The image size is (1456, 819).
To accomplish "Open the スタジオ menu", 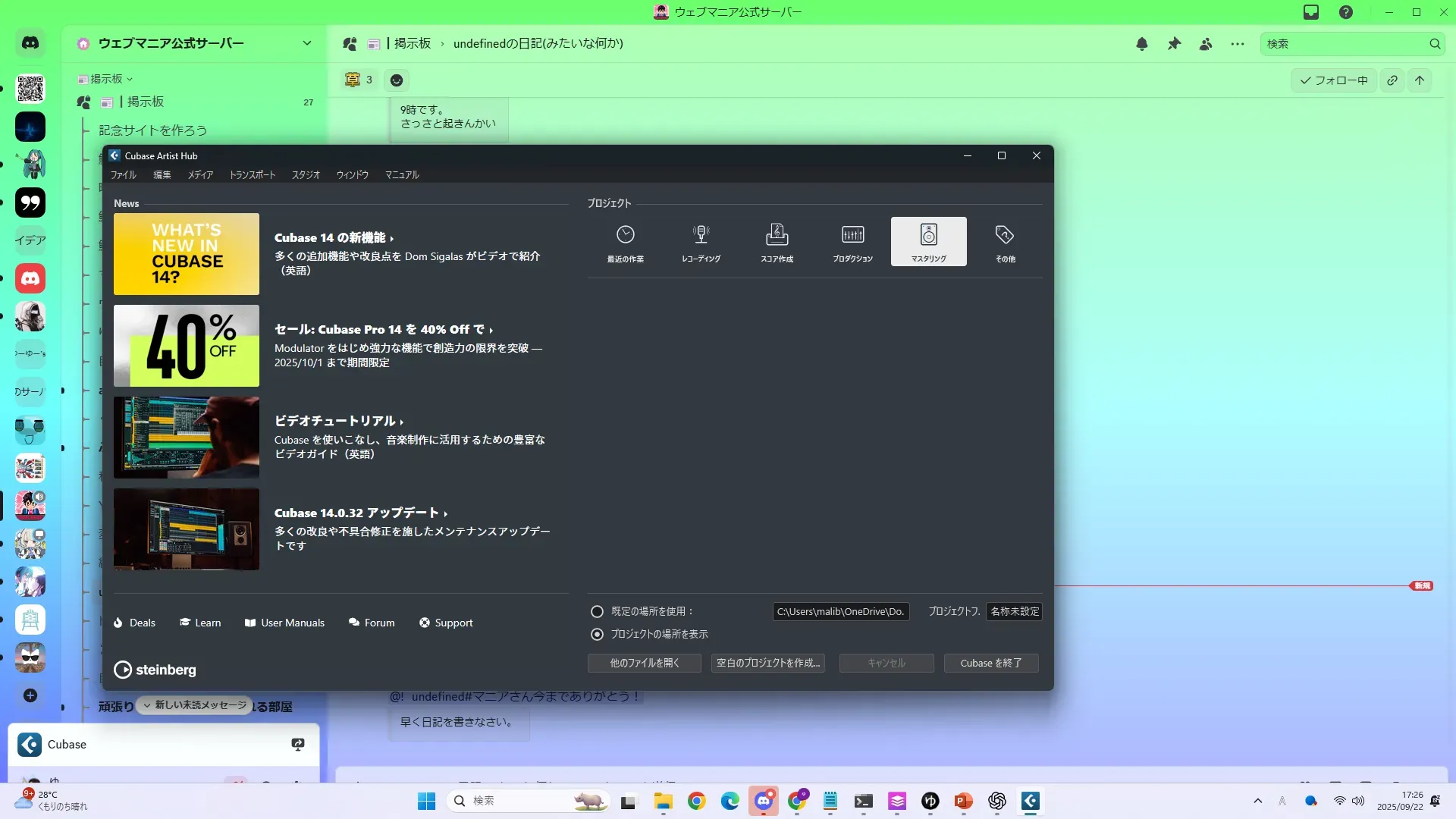I will click(306, 174).
